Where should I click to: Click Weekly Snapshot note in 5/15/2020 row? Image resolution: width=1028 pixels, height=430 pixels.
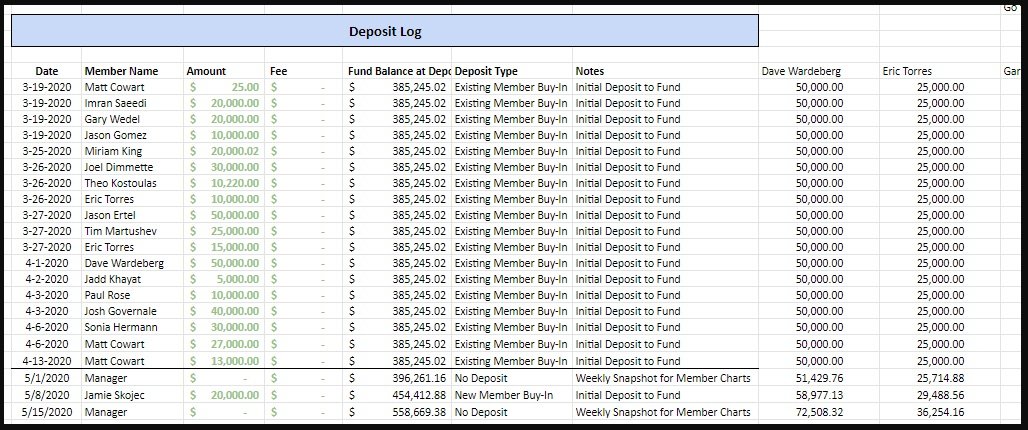pos(663,412)
